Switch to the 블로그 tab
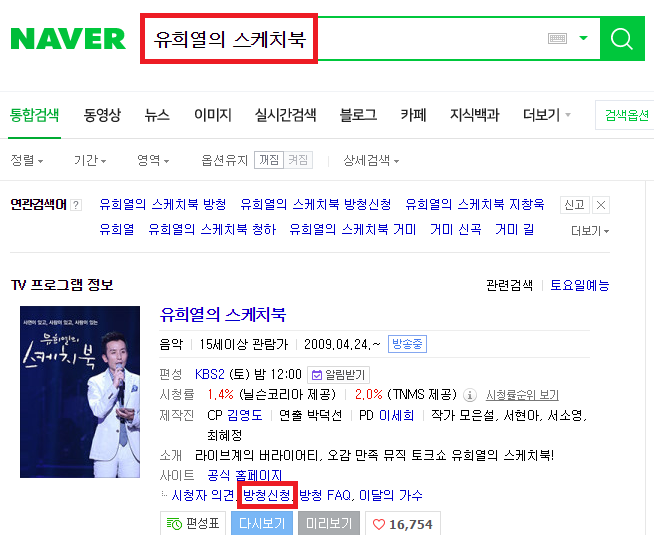Viewport: 654px width, 535px height. (x=358, y=115)
